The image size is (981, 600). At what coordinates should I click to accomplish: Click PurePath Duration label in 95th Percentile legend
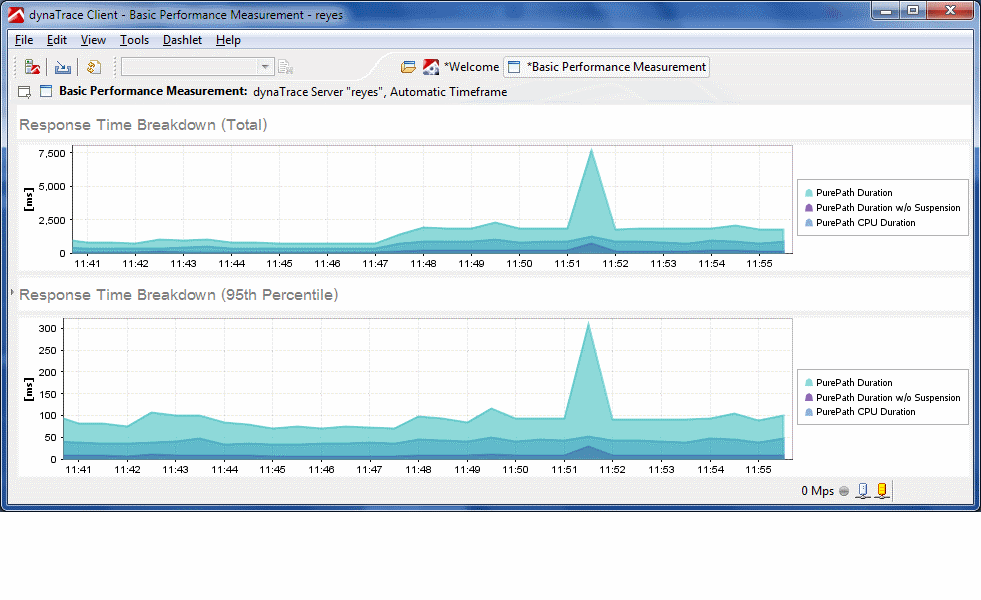854,383
